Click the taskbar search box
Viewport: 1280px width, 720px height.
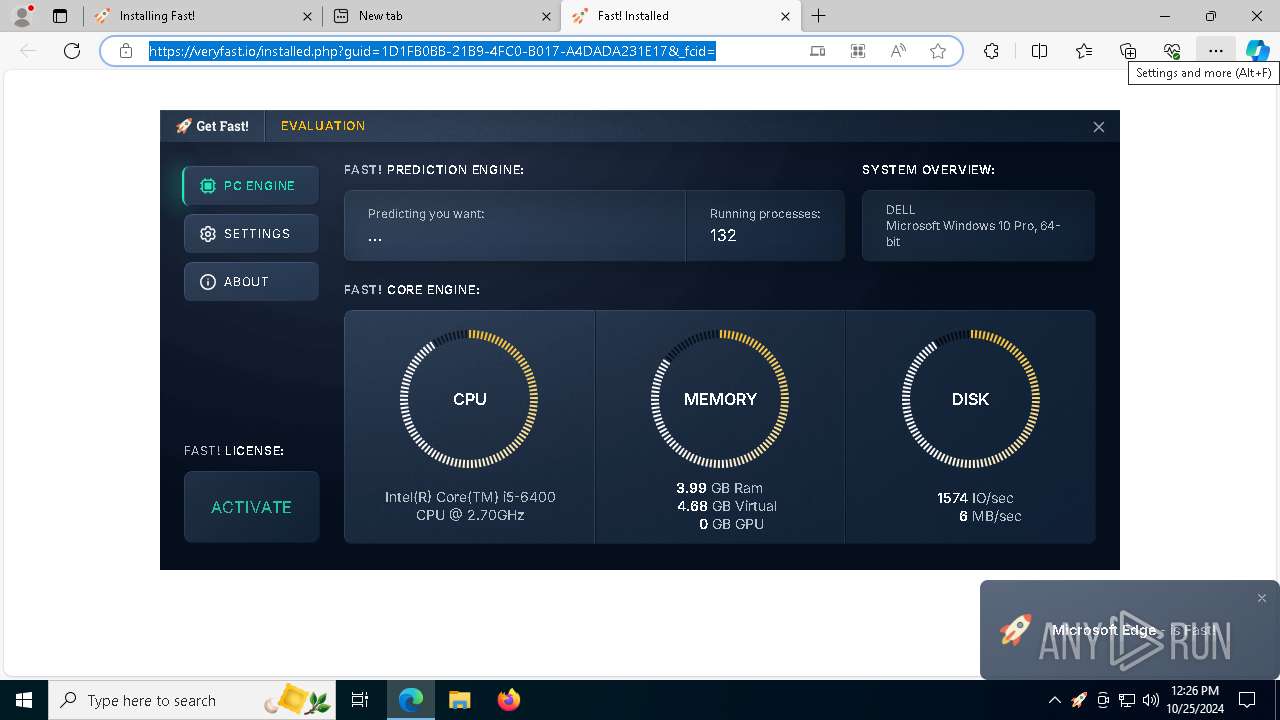[192, 700]
